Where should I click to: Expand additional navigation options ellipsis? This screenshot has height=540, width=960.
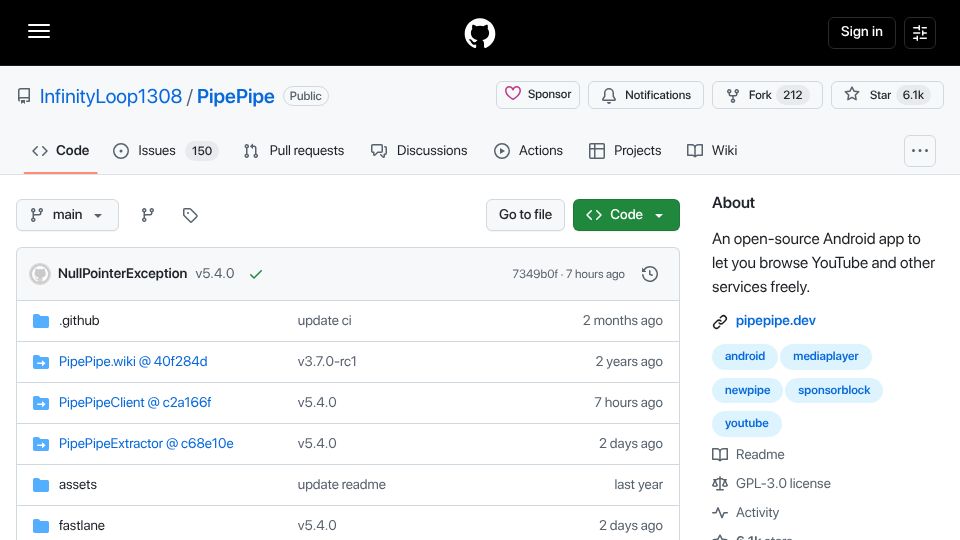pos(920,151)
